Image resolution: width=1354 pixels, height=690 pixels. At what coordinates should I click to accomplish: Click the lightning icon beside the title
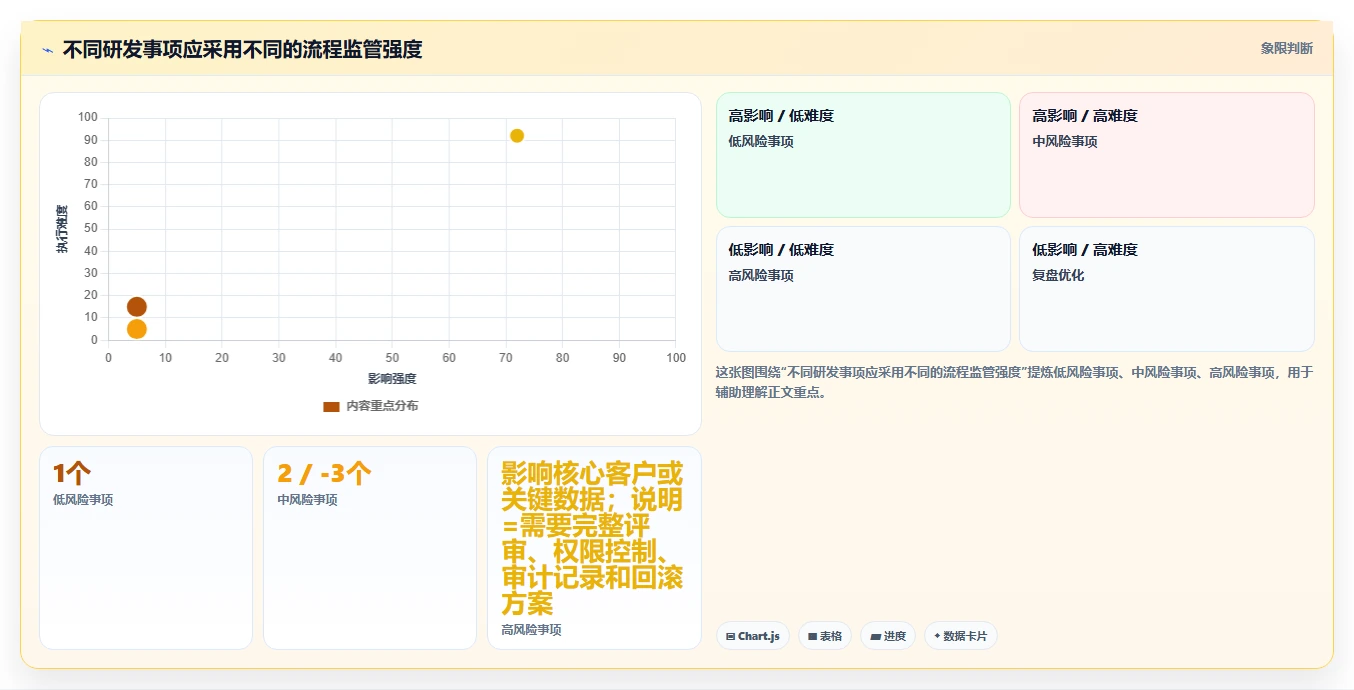point(47,49)
